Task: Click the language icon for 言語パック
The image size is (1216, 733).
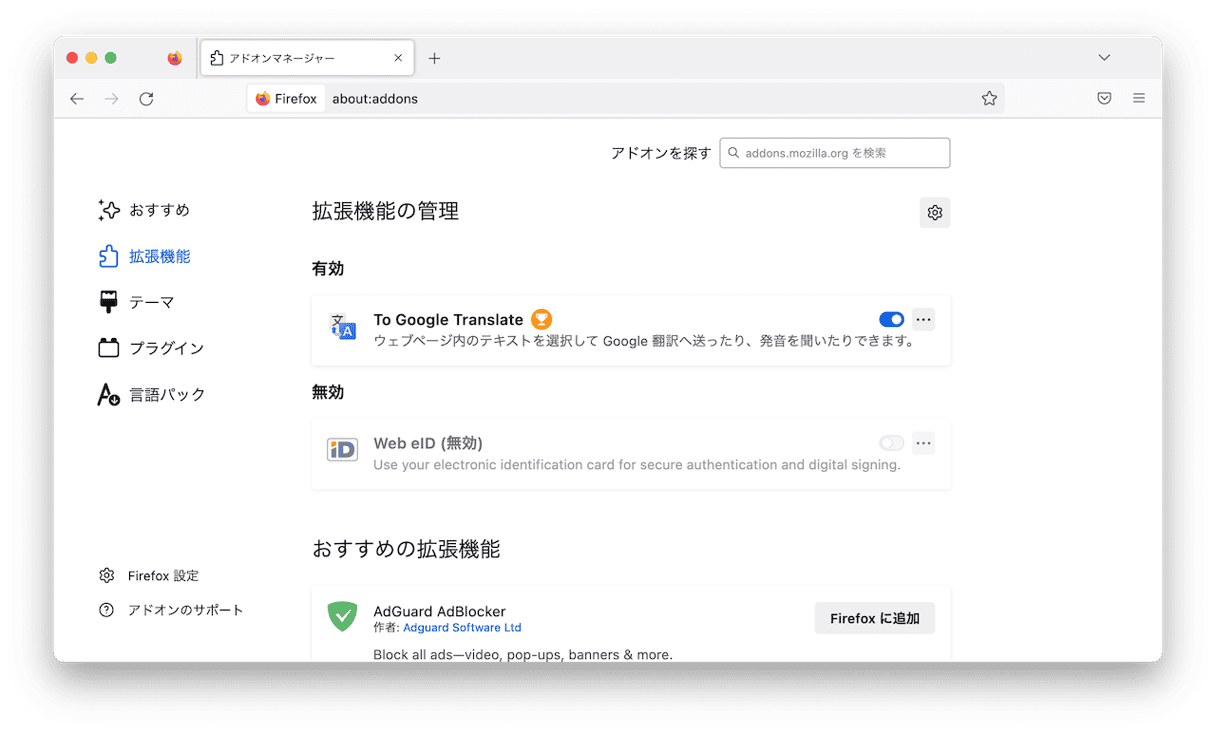Action: [108, 394]
